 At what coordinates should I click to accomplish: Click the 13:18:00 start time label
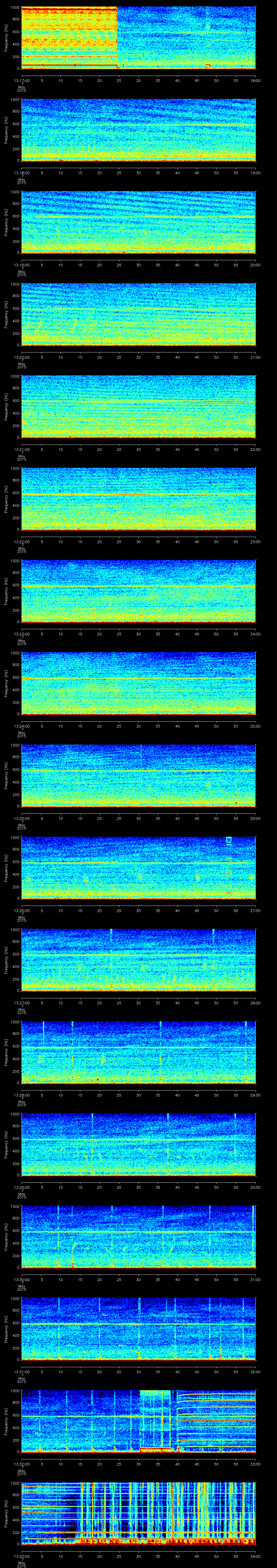pos(21,173)
